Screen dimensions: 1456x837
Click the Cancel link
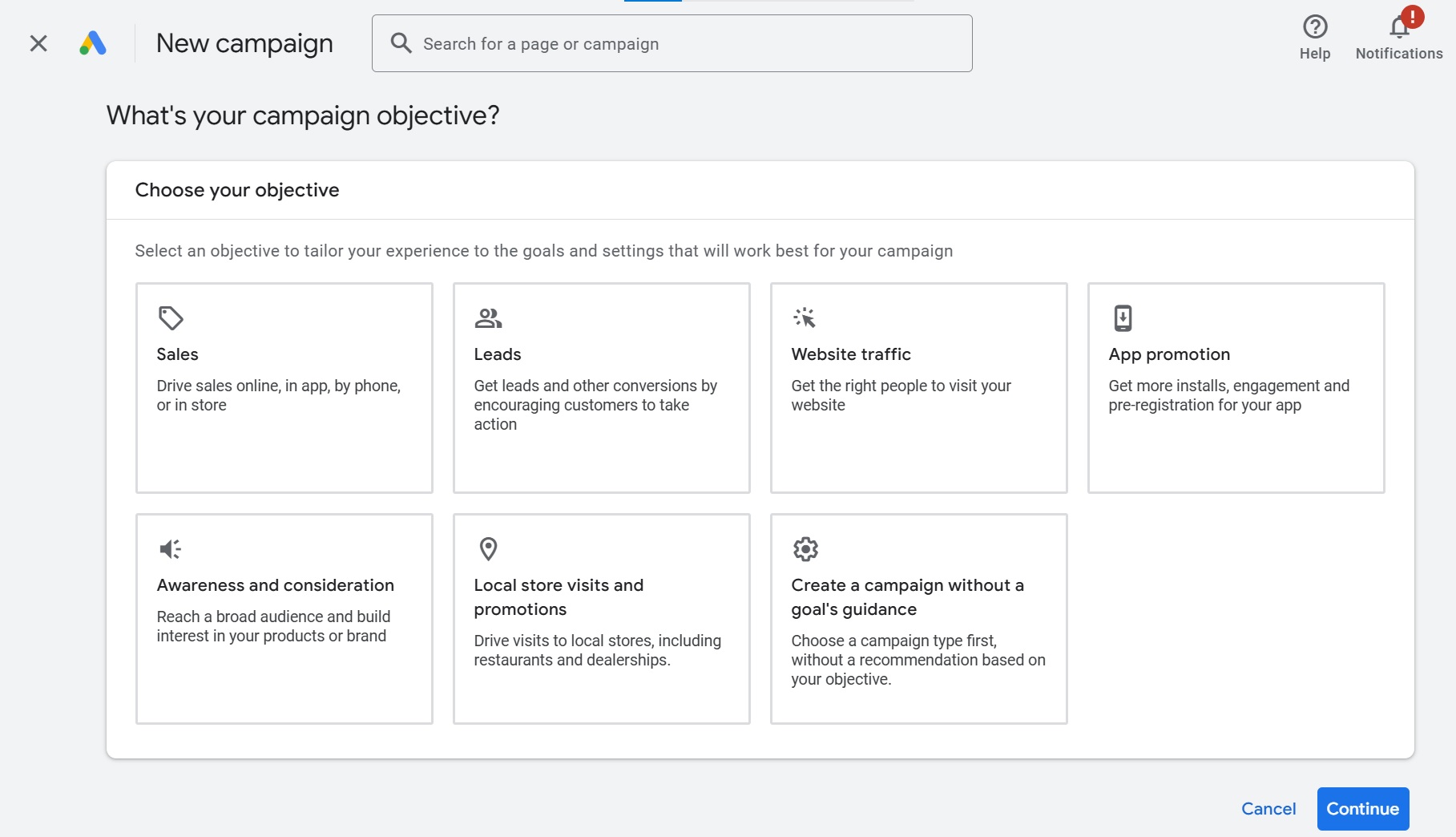[1268, 809]
